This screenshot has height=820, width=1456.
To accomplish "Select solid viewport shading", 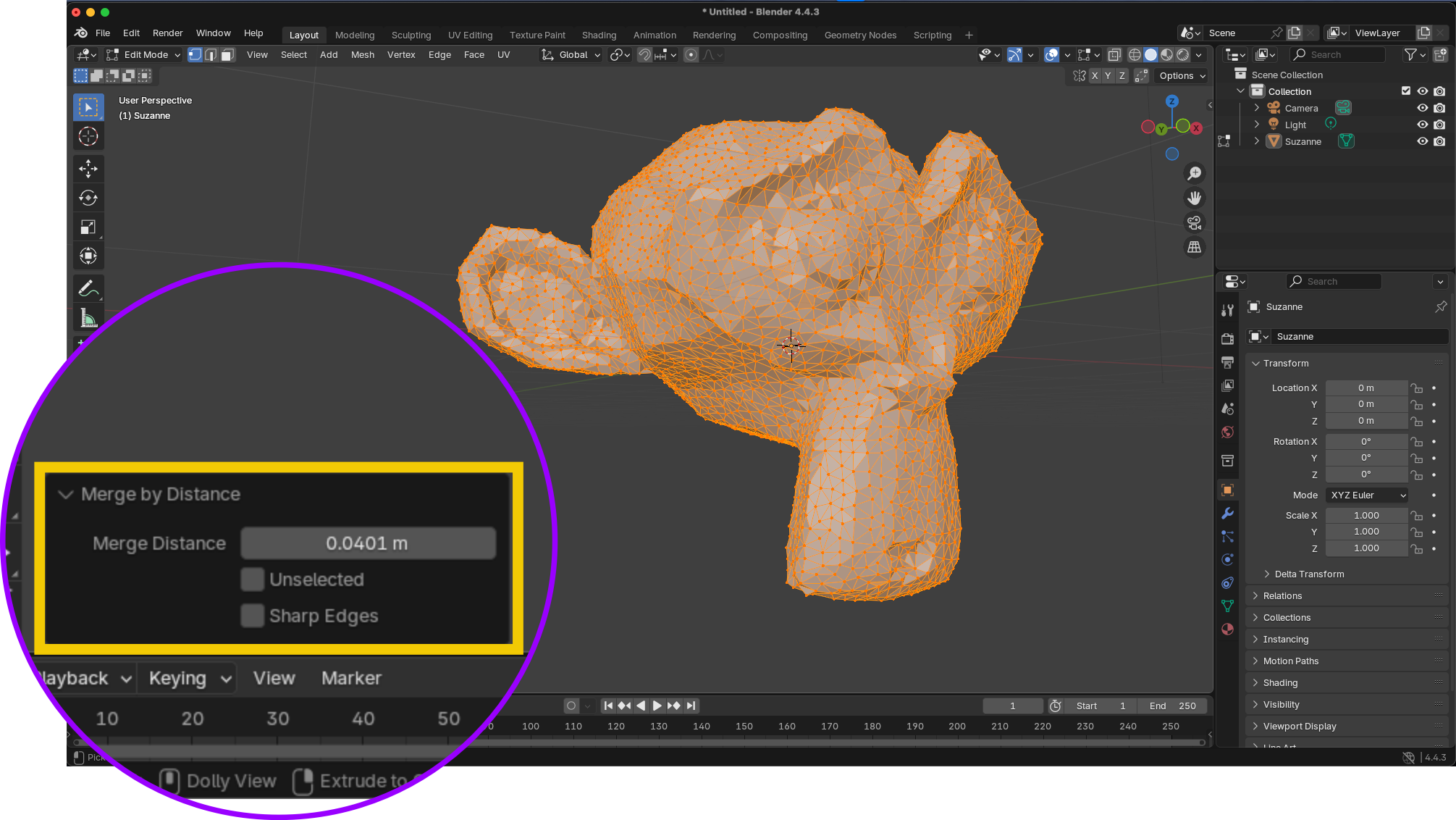I will [1150, 55].
